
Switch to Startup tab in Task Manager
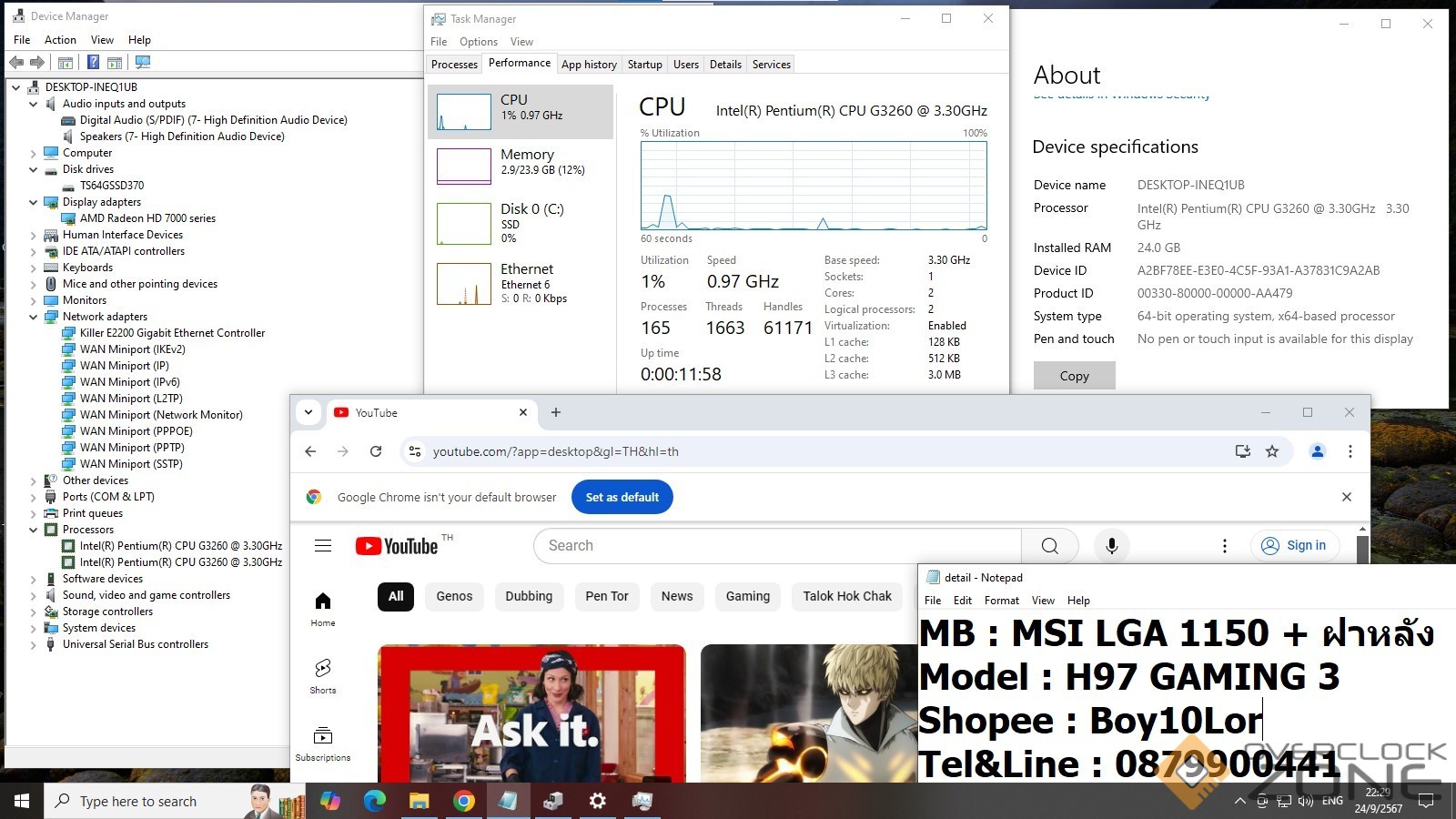[x=644, y=65]
